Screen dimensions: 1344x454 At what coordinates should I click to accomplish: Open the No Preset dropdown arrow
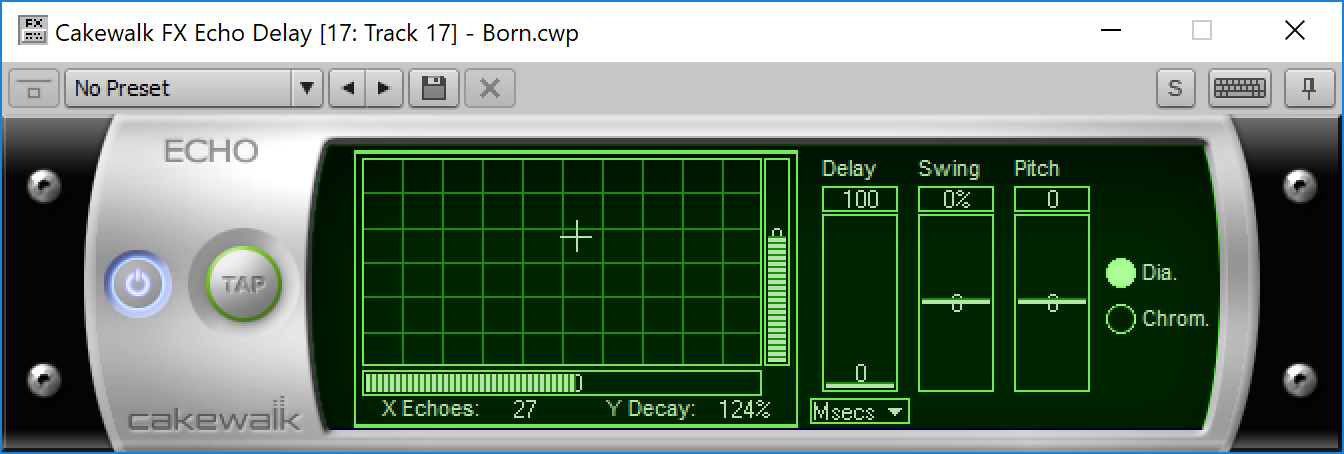[306, 88]
